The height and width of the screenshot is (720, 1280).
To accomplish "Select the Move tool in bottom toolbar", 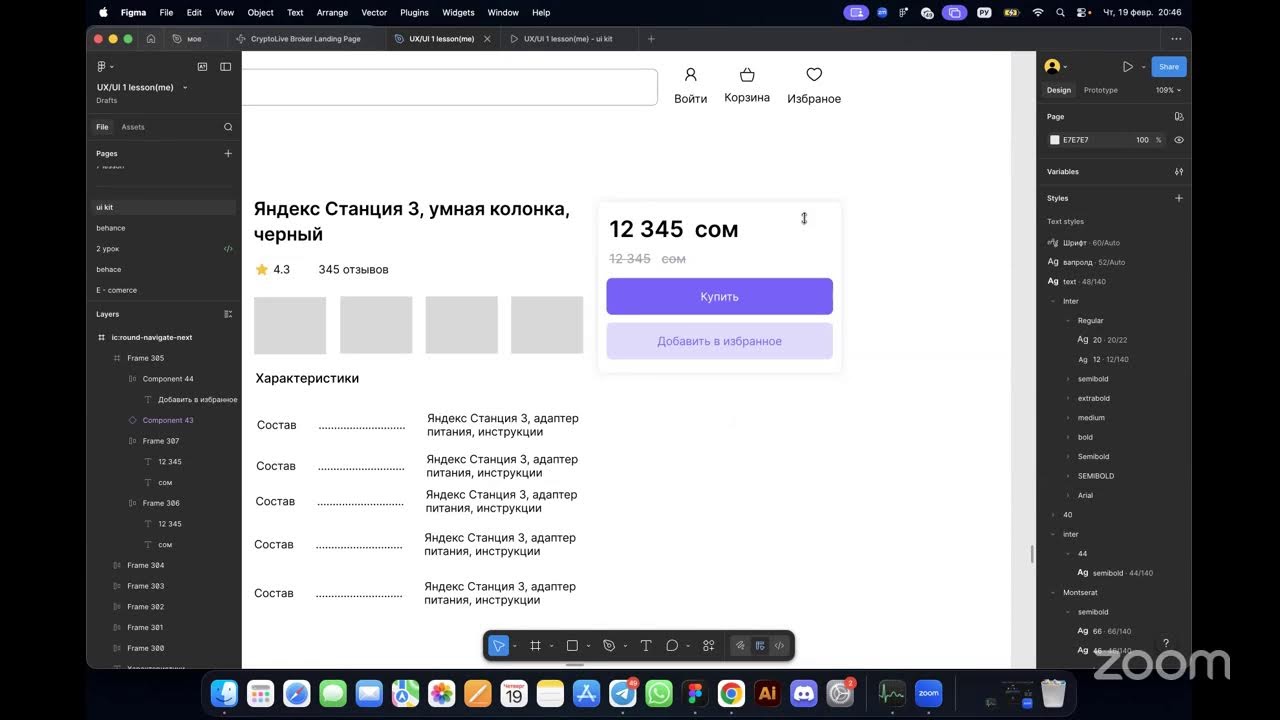I will pyautogui.click(x=498, y=646).
